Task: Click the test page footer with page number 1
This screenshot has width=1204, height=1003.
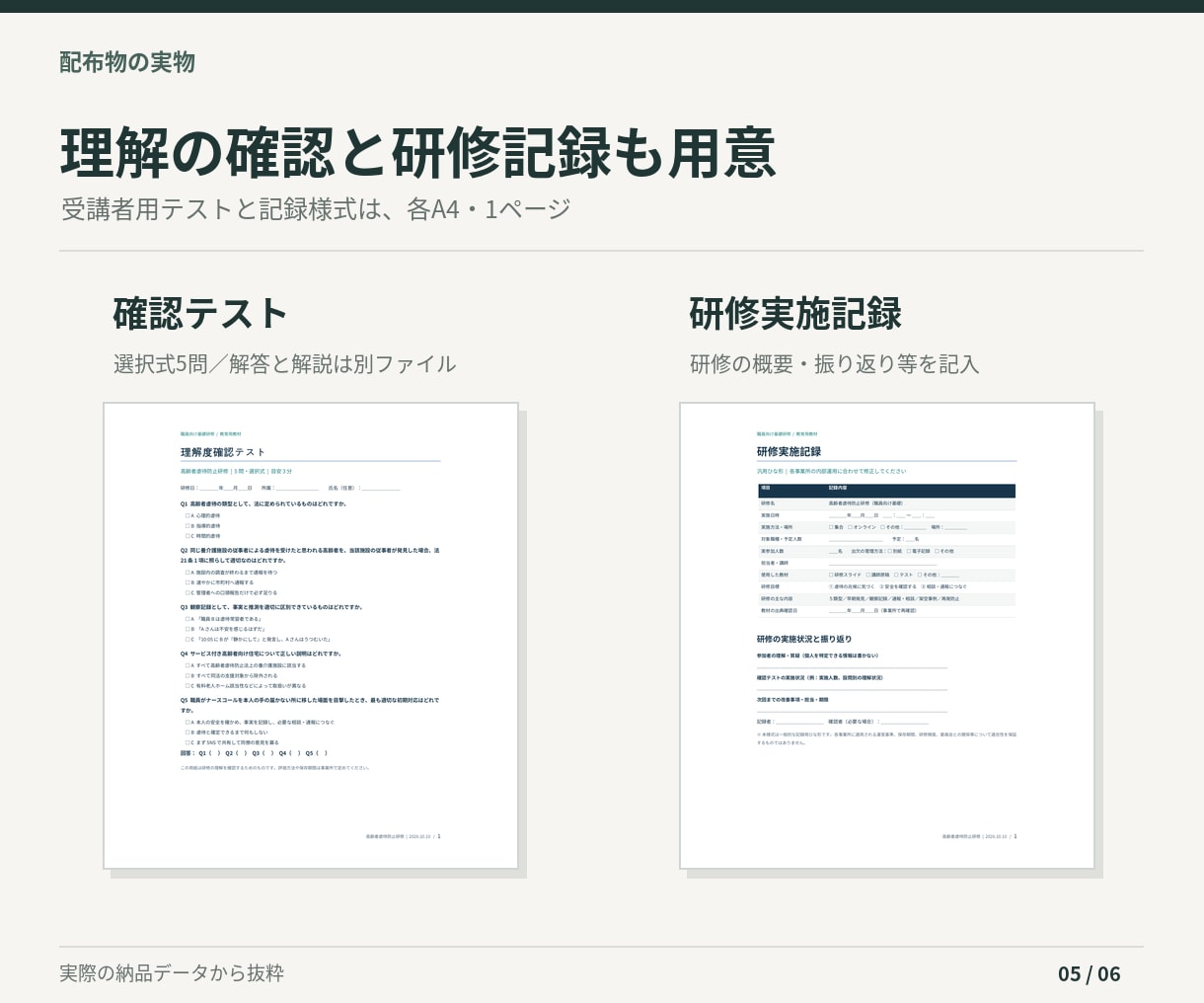Action: 403,836
